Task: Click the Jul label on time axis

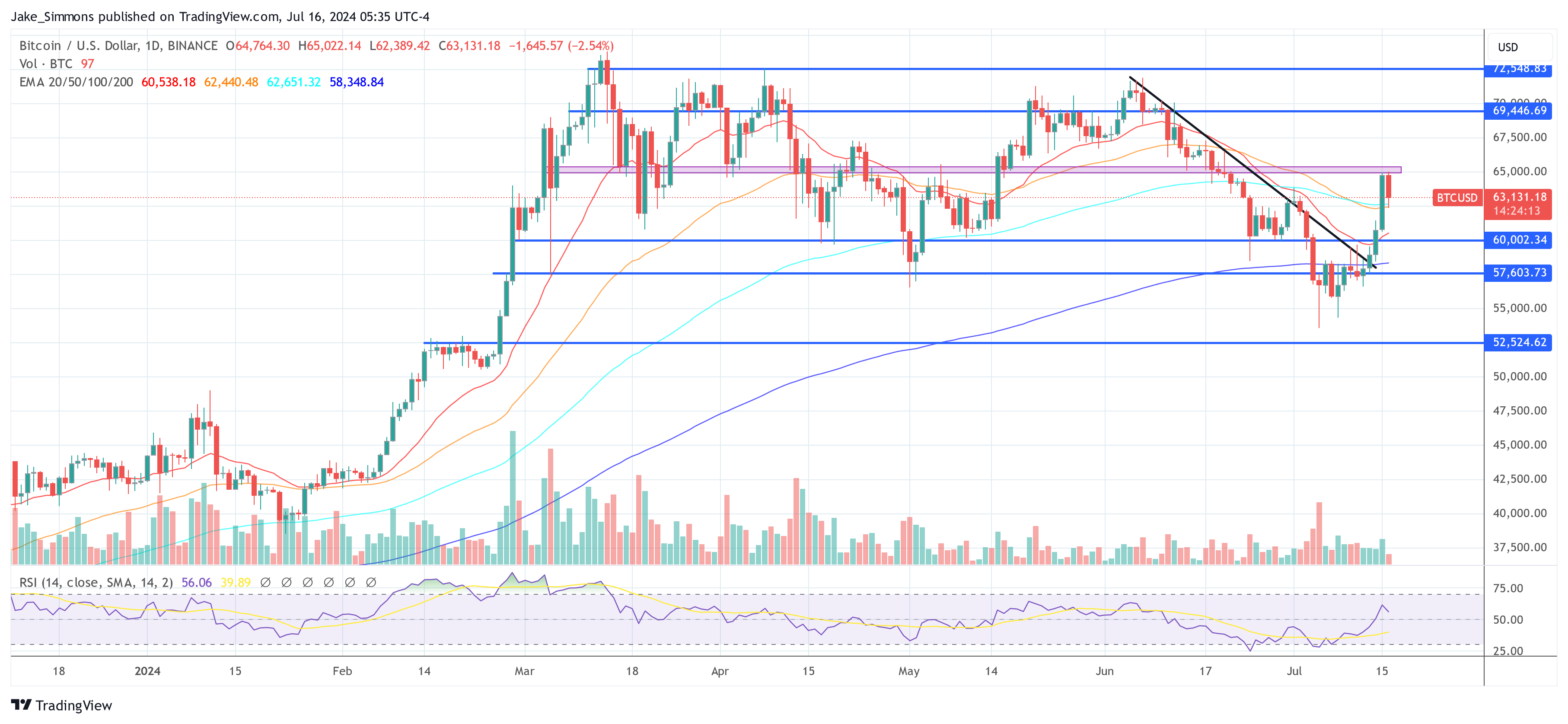Action: 1294,671
